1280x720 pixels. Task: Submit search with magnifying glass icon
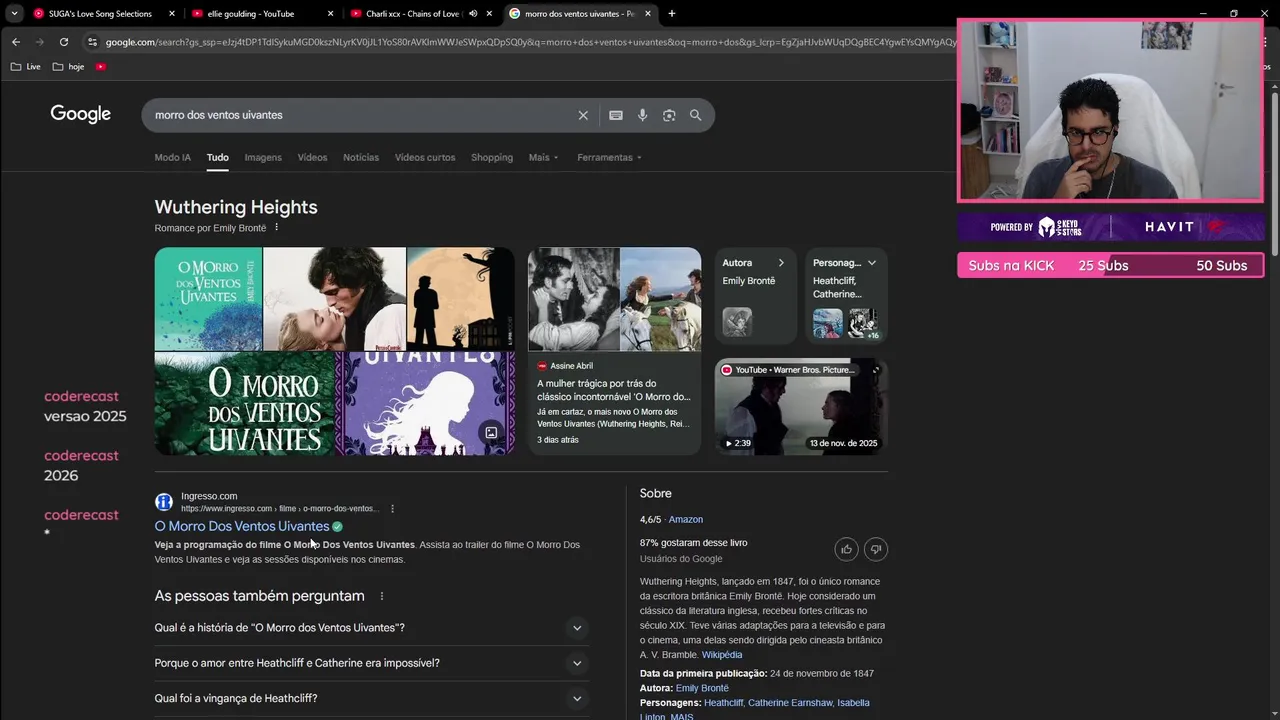(x=695, y=115)
